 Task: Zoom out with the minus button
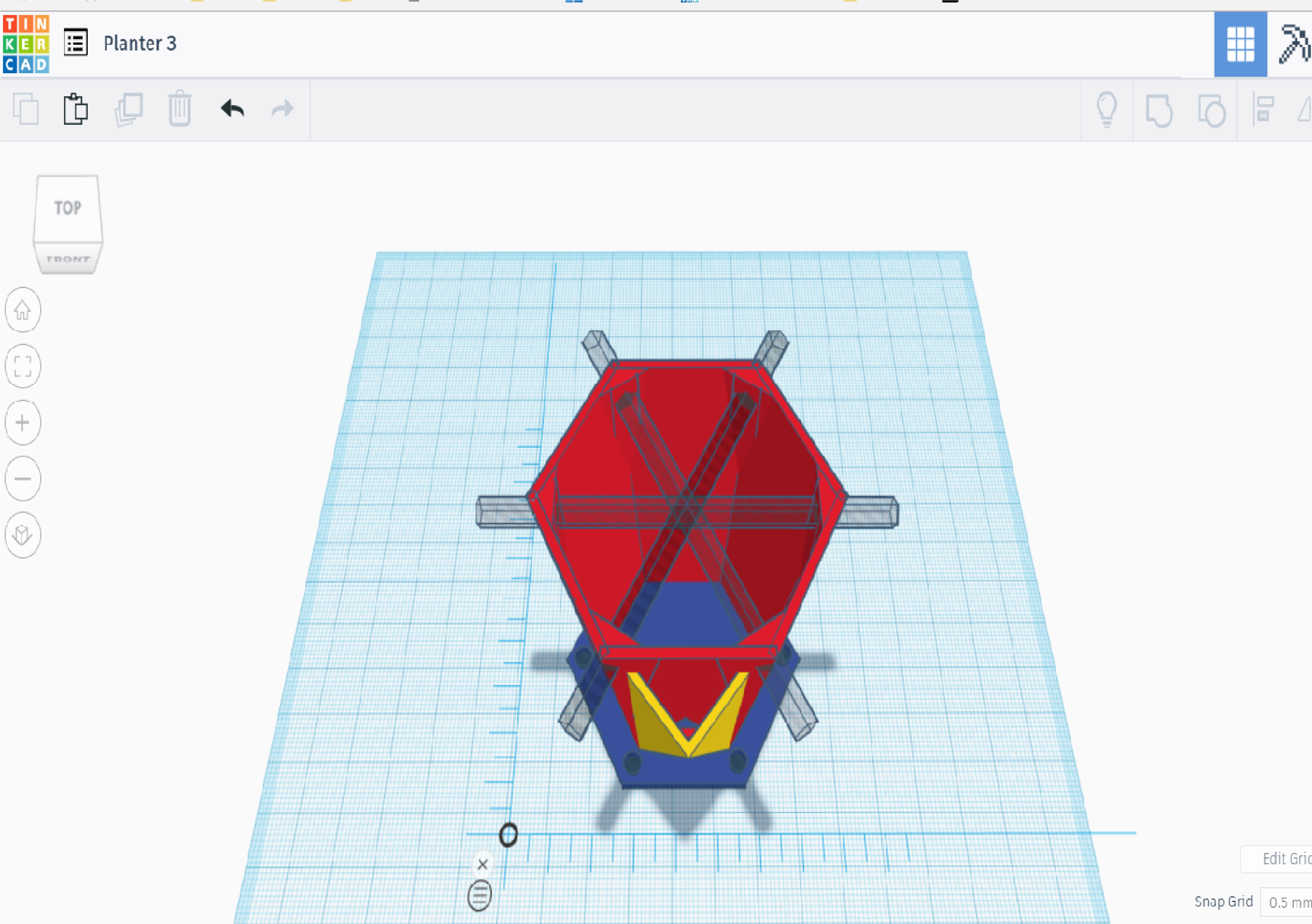coord(23,478)
